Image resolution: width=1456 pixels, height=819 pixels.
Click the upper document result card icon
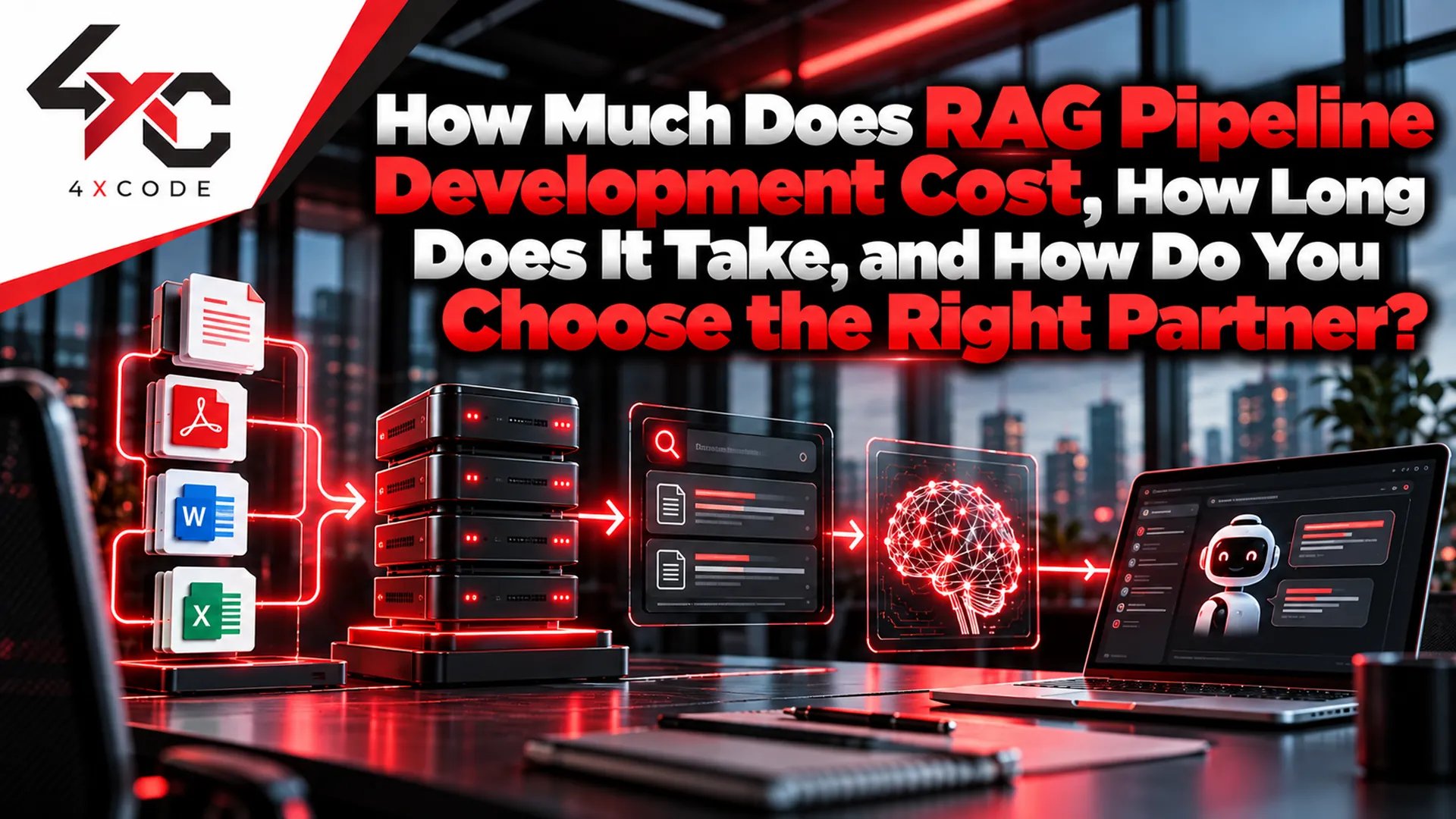tap(670, 504)
